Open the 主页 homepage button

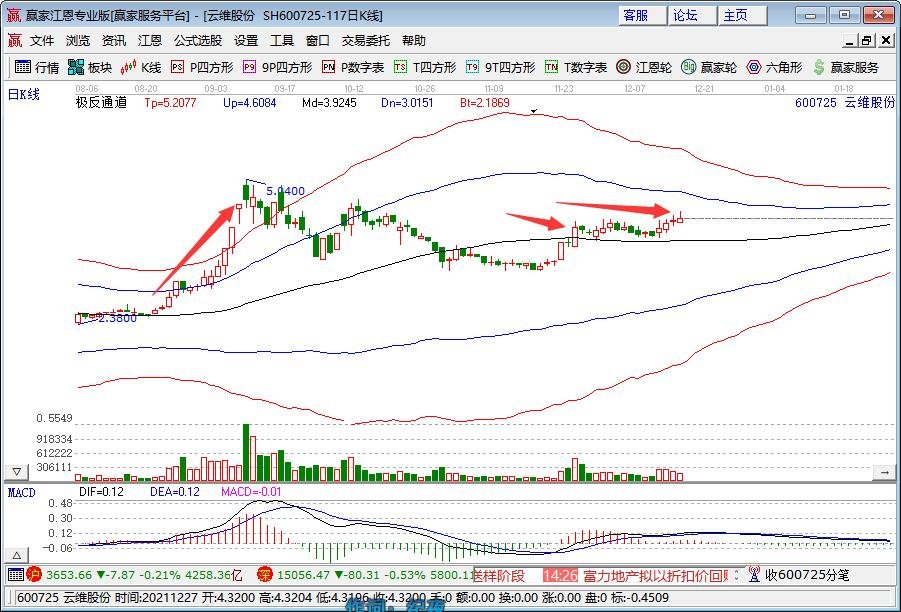tap(736, 15)
